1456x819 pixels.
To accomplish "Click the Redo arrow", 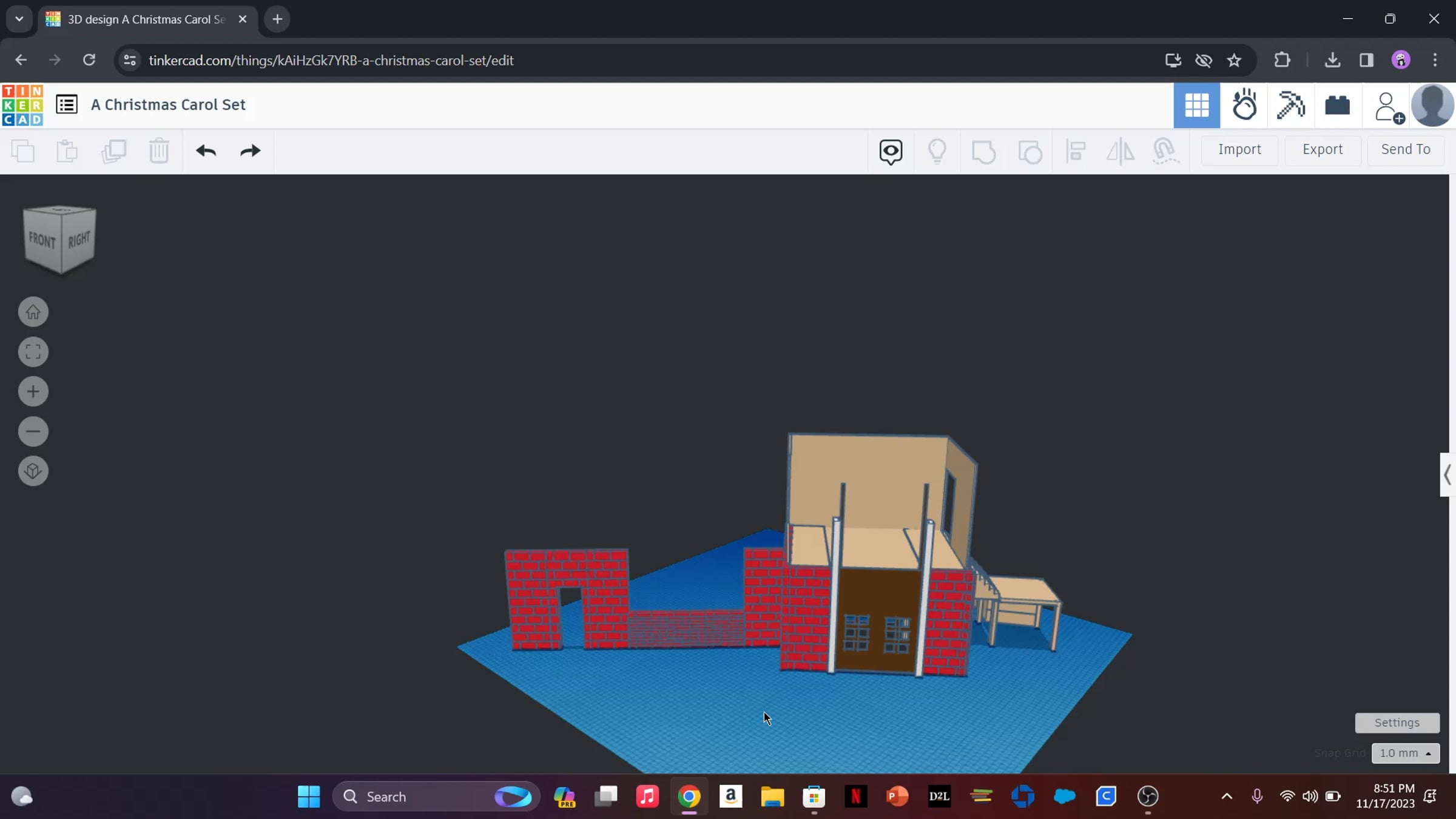I will click(250, 150).
